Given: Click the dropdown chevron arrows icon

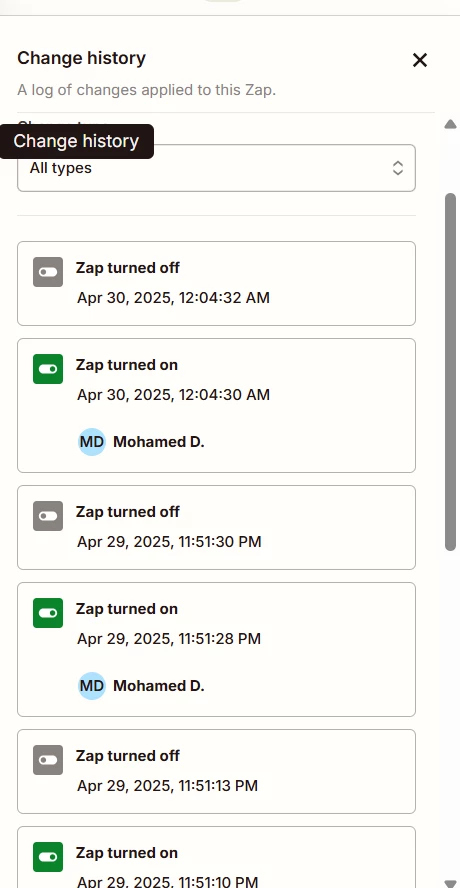Looking at the screenshot, I should (x=398, y=168).
